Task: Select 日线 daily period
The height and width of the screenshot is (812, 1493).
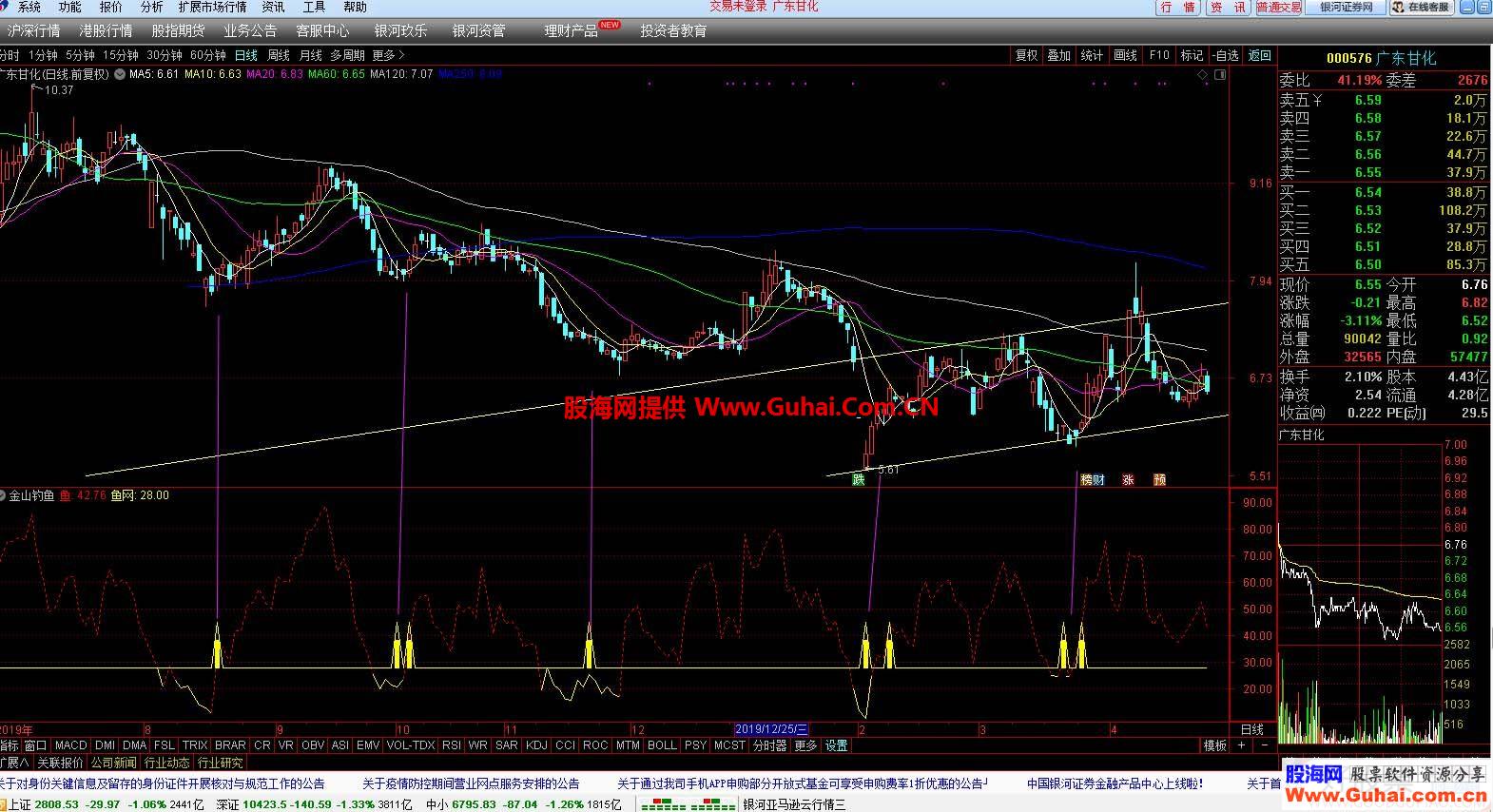Action: tap(245, 55)
